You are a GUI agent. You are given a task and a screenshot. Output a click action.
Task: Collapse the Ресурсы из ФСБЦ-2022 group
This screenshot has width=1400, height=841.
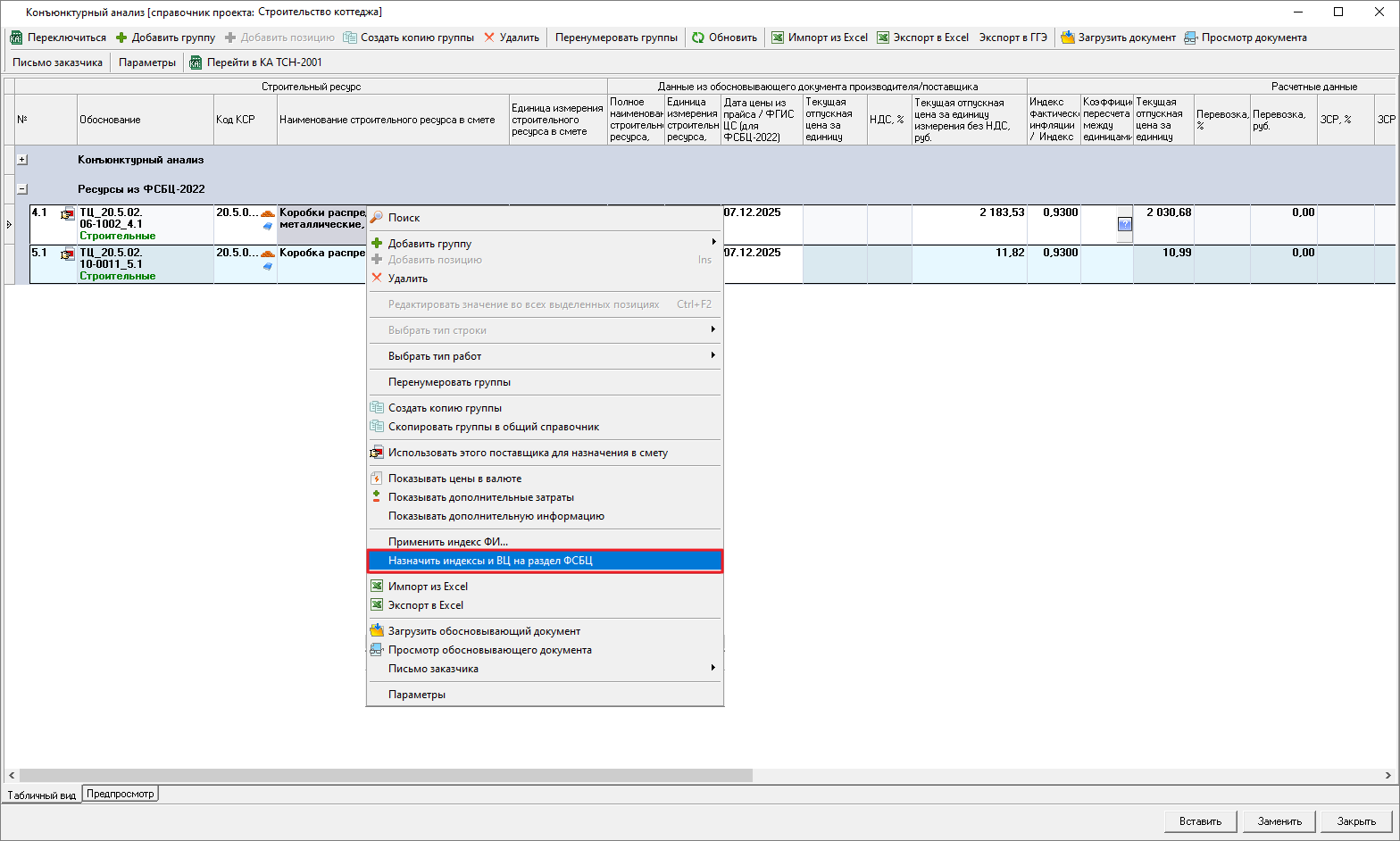(22, 189)
